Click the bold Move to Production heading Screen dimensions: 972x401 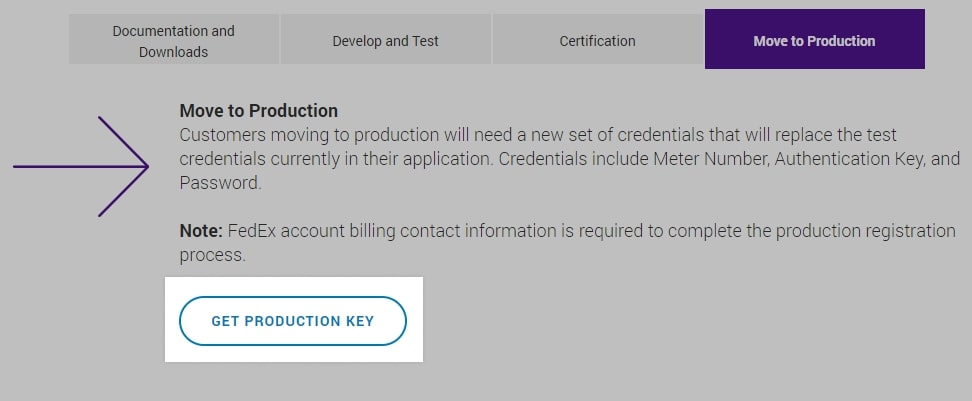pyautogui.click(x=258, y=111)
